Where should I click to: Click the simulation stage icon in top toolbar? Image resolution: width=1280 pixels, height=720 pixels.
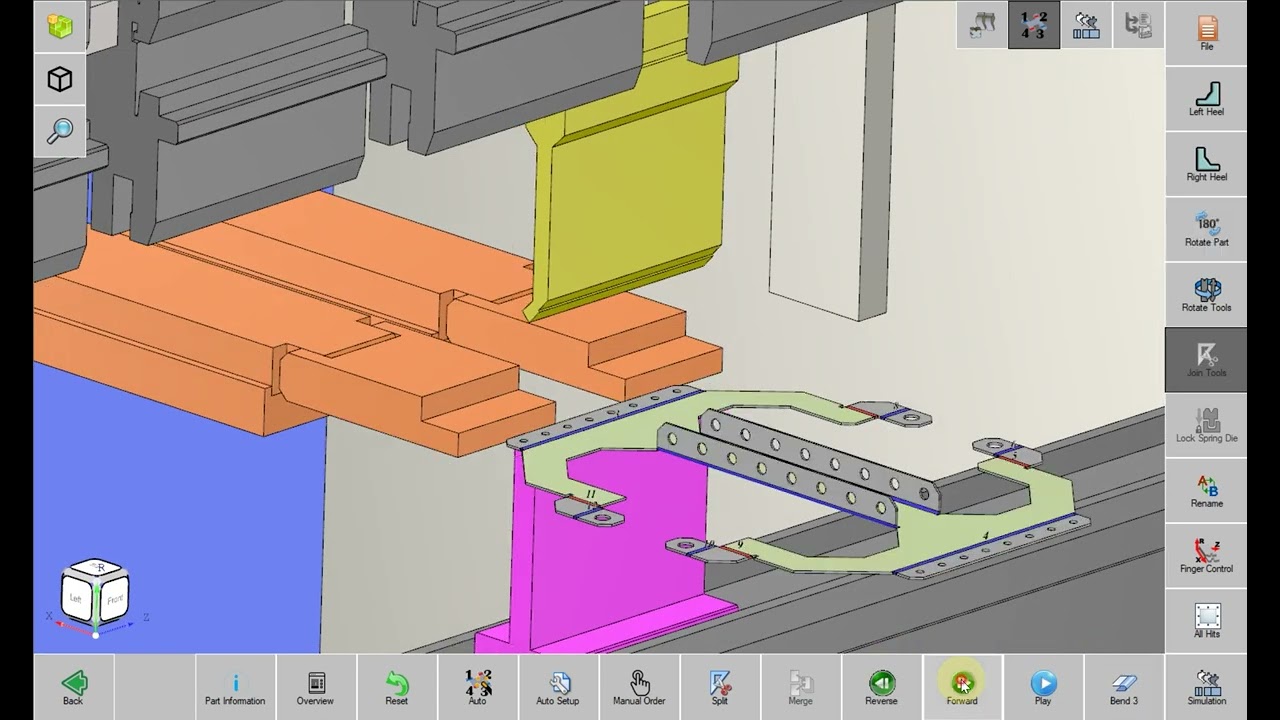point(1086,25)
